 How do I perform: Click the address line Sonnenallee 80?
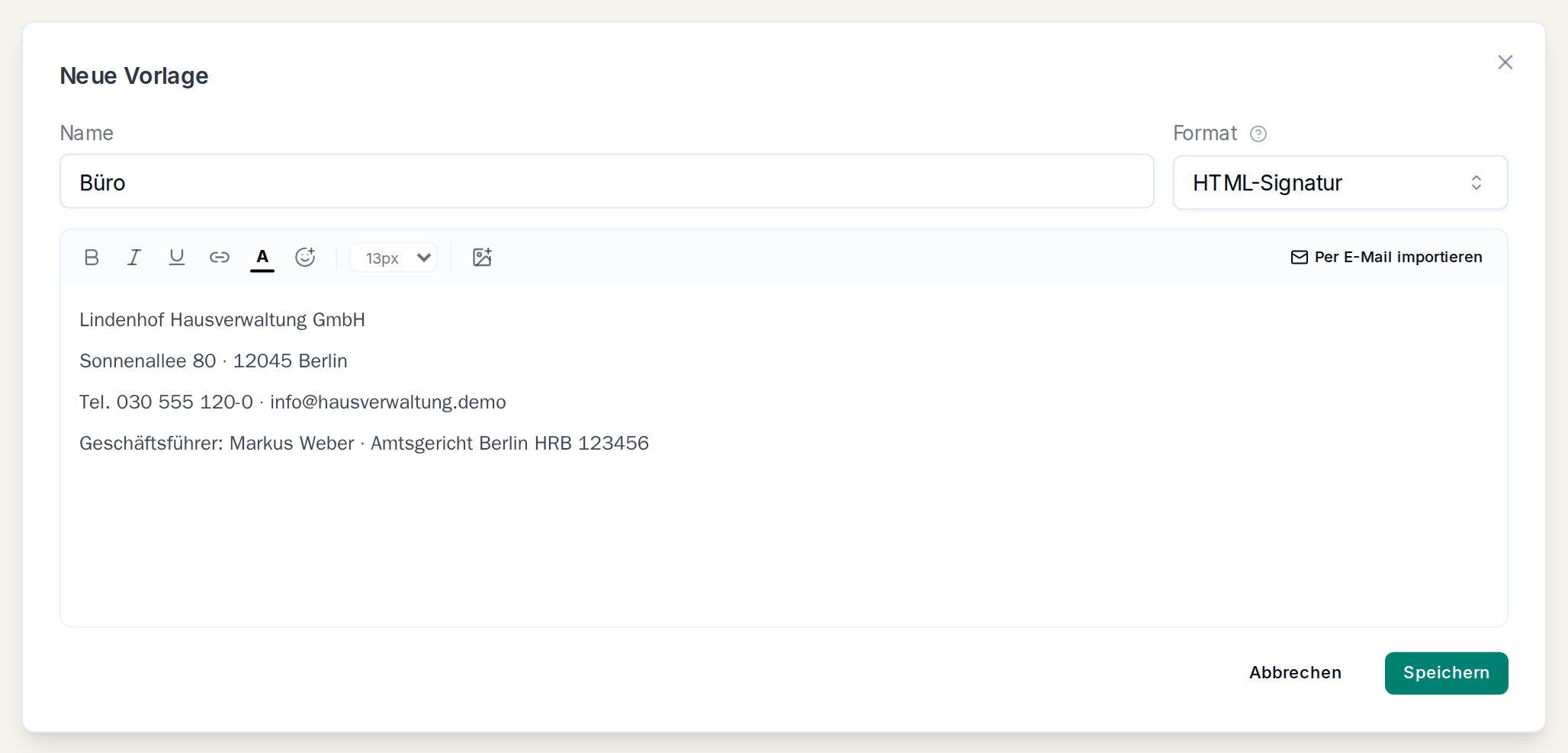(214, 361)
